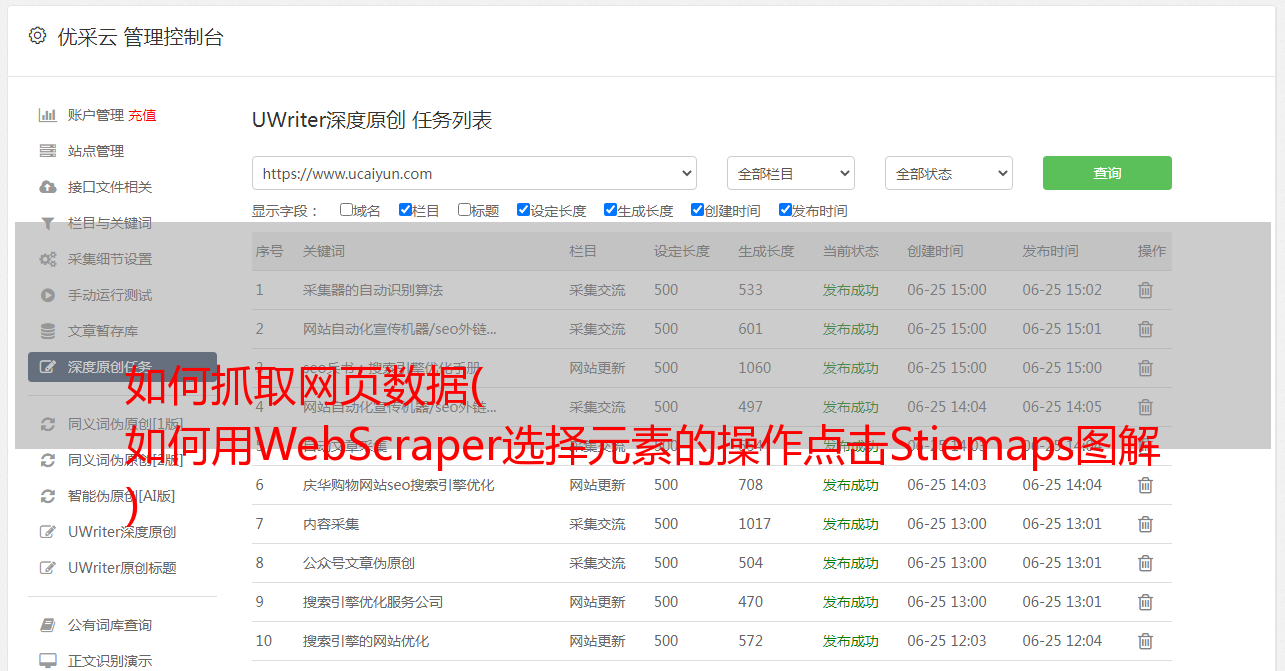This screenshot has width=1285, height=671.
Task: Click keyword 网站自动化宣传机器/seo外链... in row 2
Action: point(400,329)
